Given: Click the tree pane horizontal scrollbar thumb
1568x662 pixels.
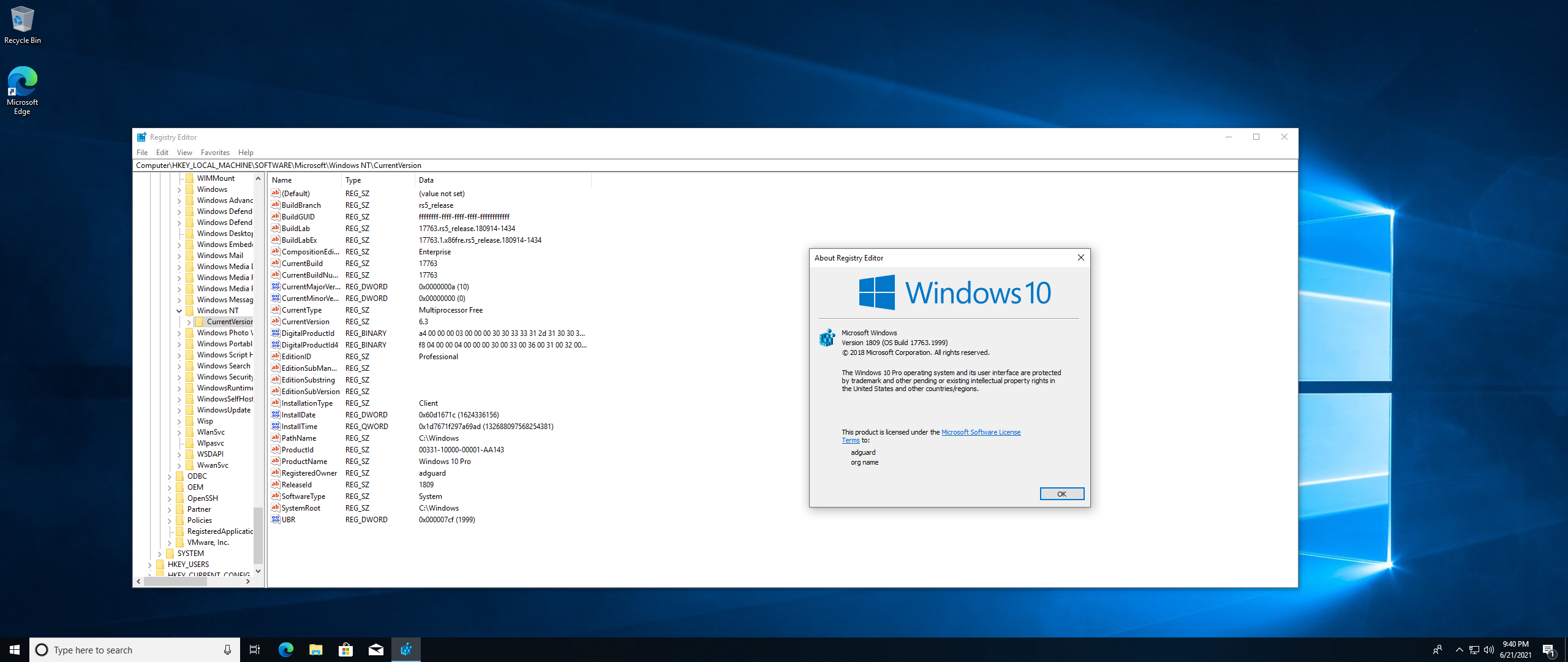Looking at the screenshot, I should (175, 582).
